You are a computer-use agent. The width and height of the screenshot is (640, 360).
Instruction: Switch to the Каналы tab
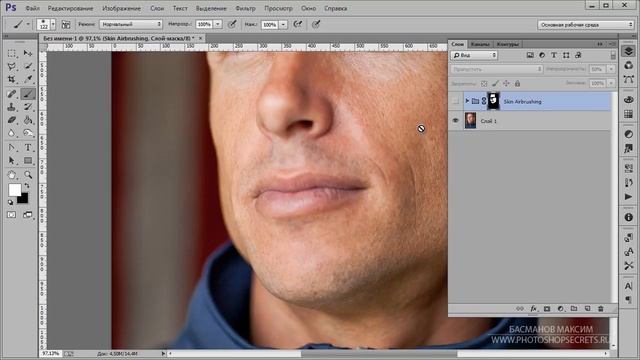[x=480, y=44]
